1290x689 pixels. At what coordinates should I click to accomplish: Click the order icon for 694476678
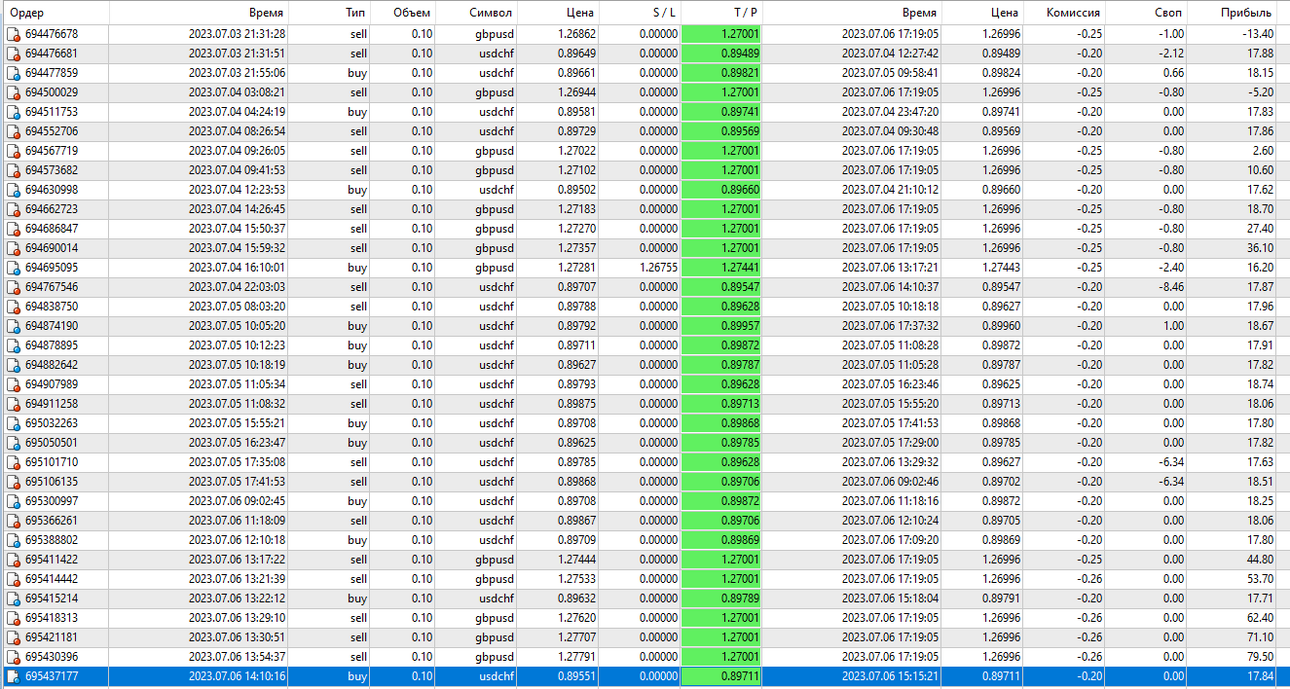13,34
